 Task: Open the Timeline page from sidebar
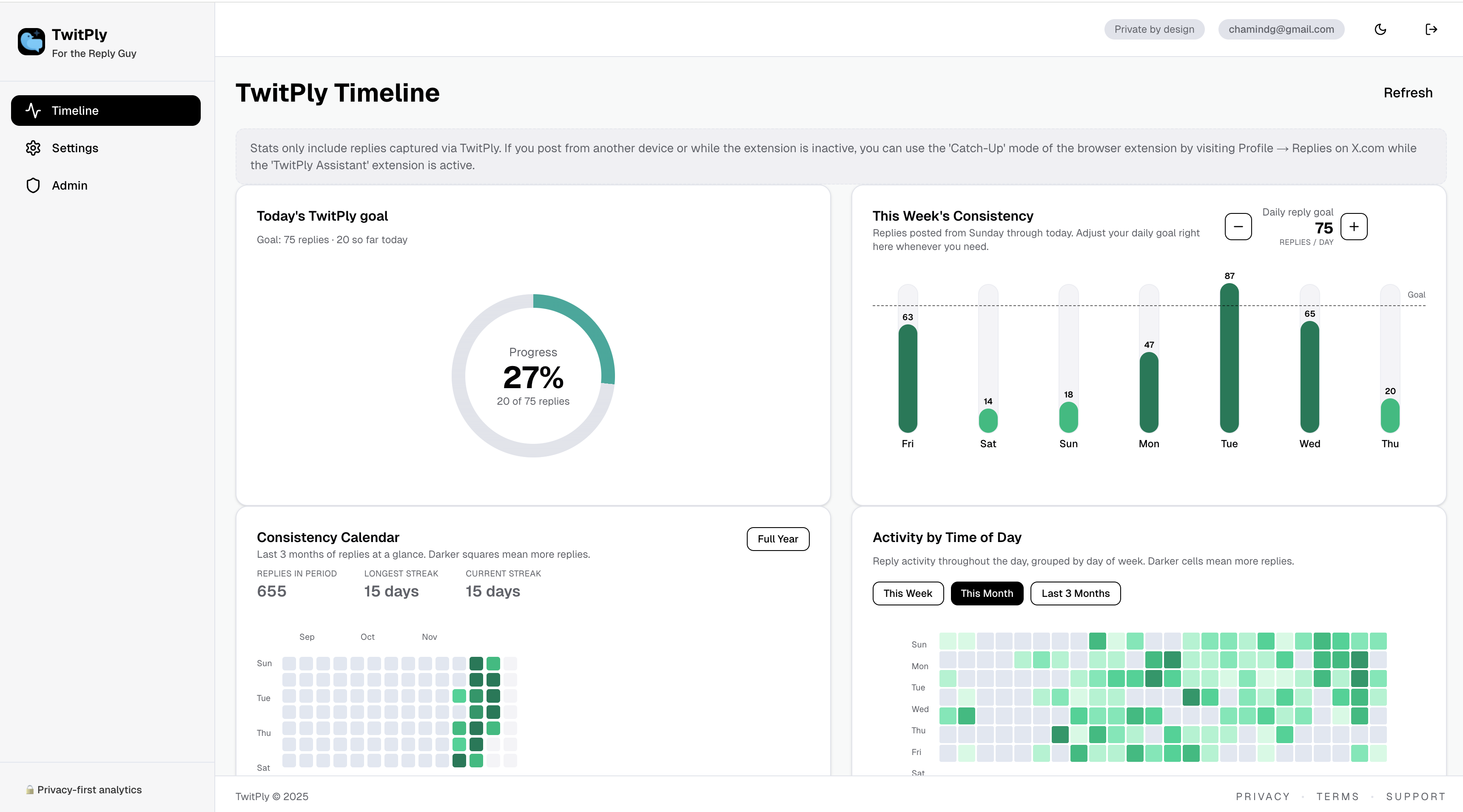105,111
